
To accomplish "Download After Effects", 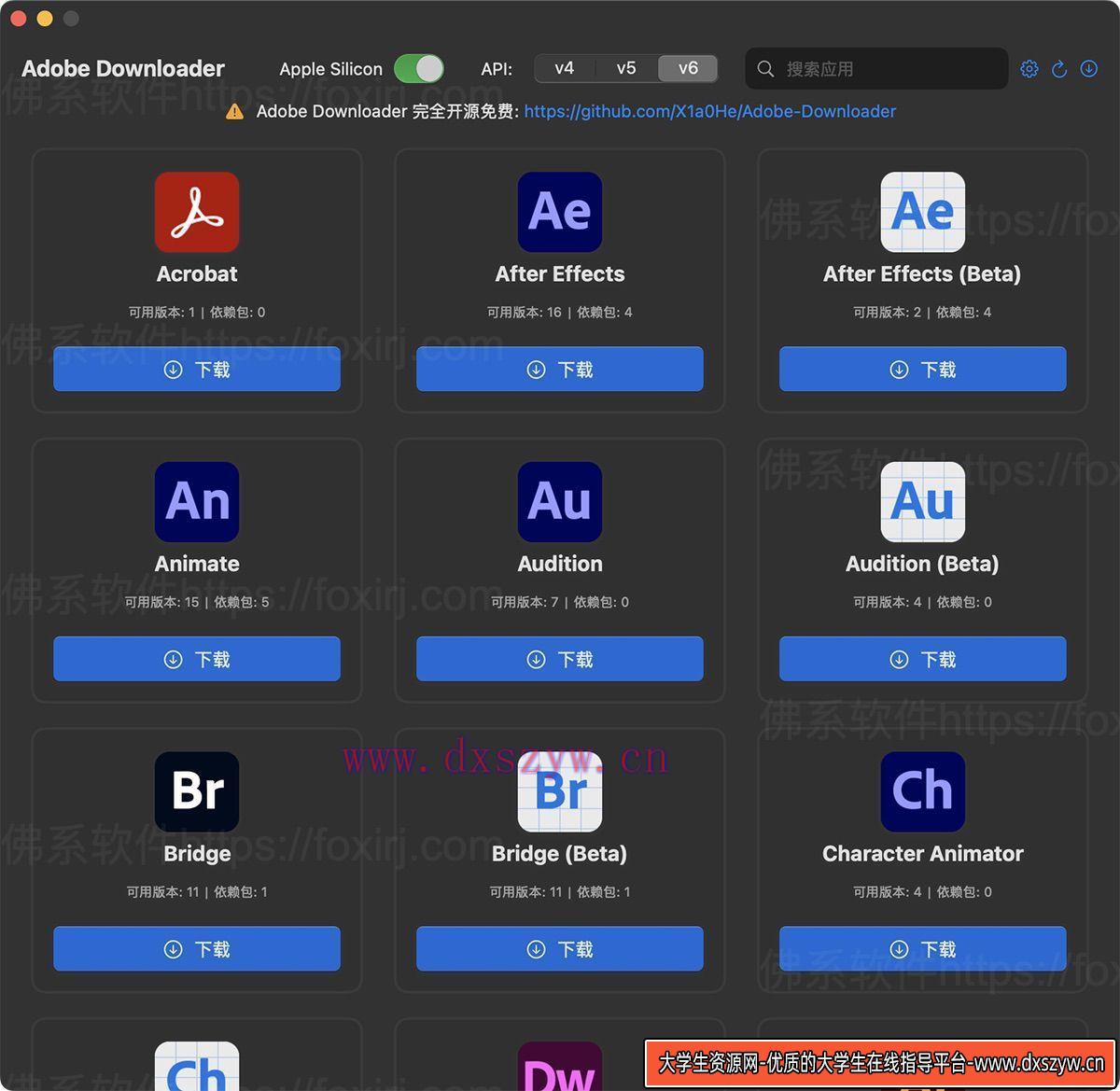I will (560, 370).
